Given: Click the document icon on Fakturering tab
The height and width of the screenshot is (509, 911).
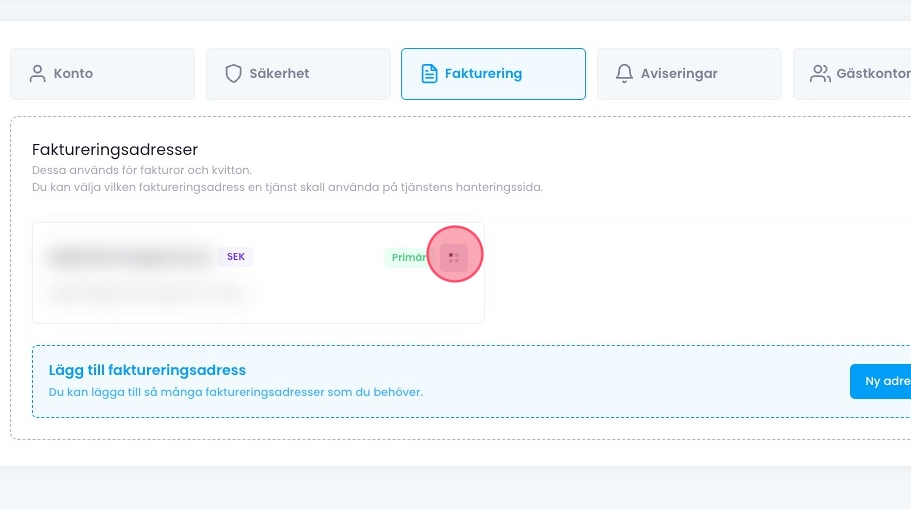Looking at the screenshot, I should (429, 74).
